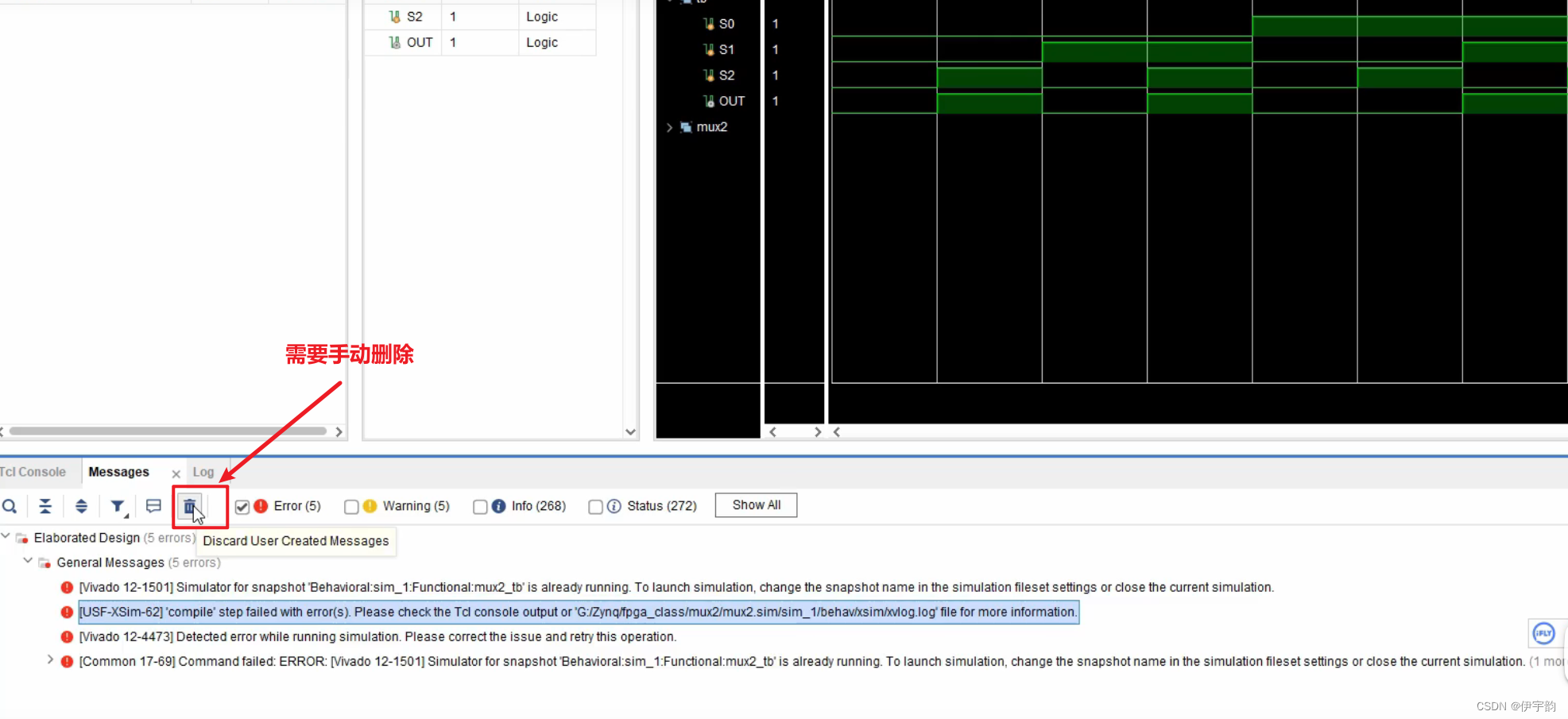Click the Show All button
The height and width of the screenshot is (719, 1568).
pyautogui.click(x=755, y=504)
